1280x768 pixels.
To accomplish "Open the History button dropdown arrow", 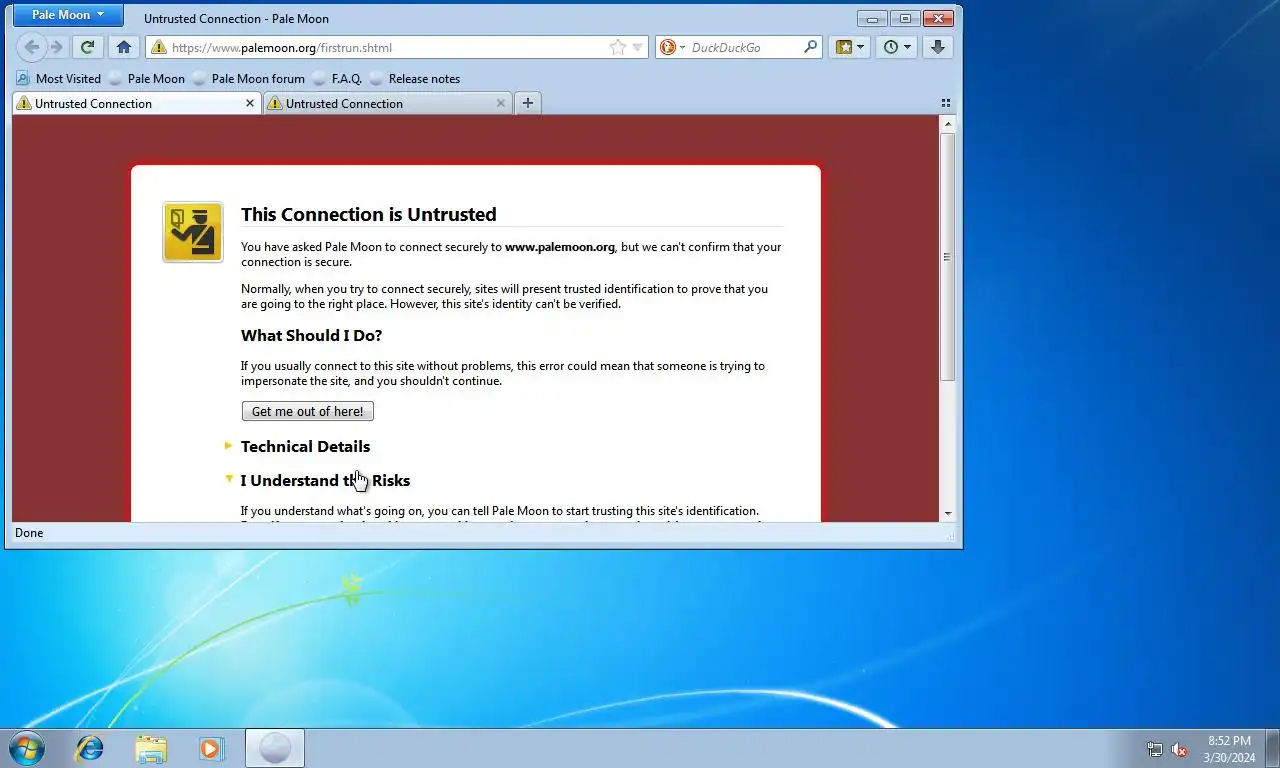I will pos(907,47).
